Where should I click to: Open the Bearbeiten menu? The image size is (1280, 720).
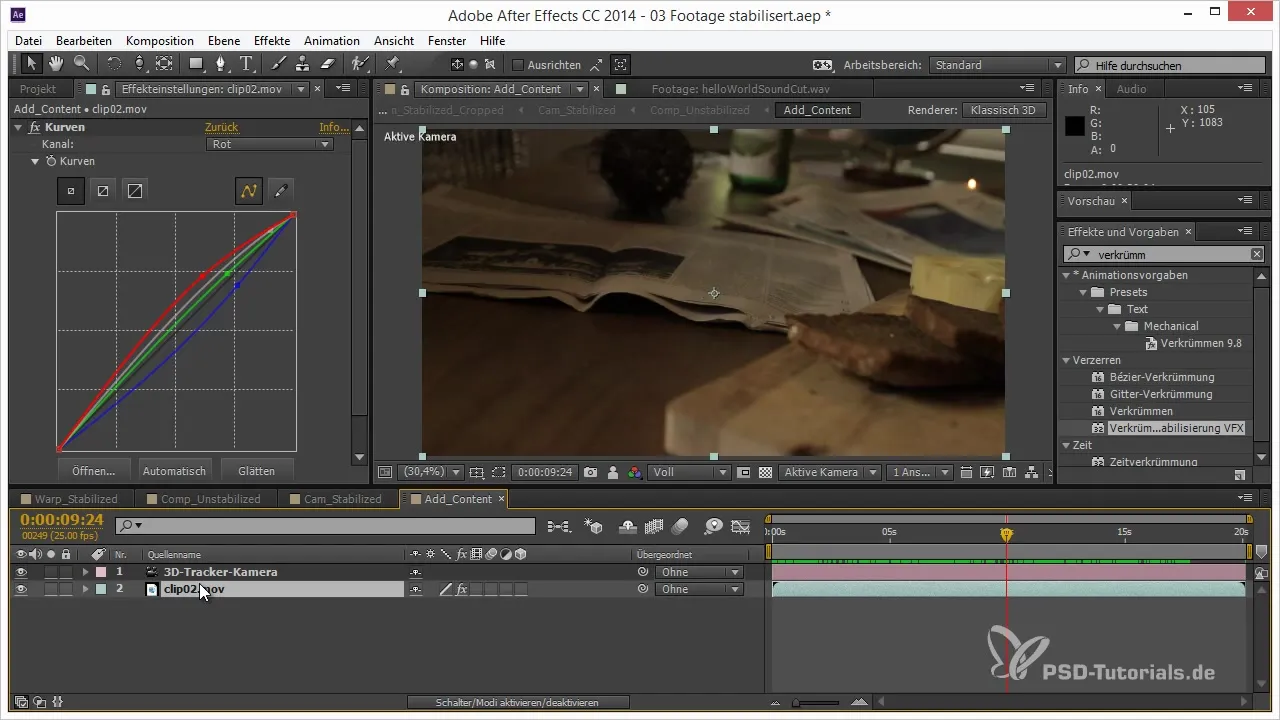[x=84, y=41]
